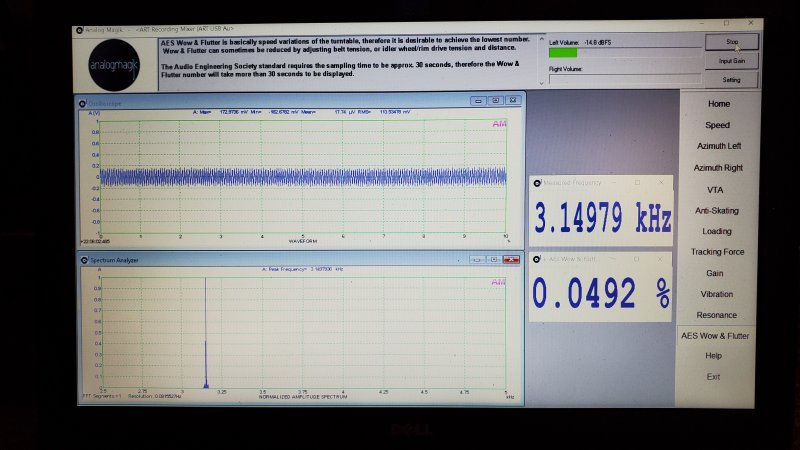
Task: Click the Left Volume -14.8 dBFS label
Action: [x=580, y=42]
